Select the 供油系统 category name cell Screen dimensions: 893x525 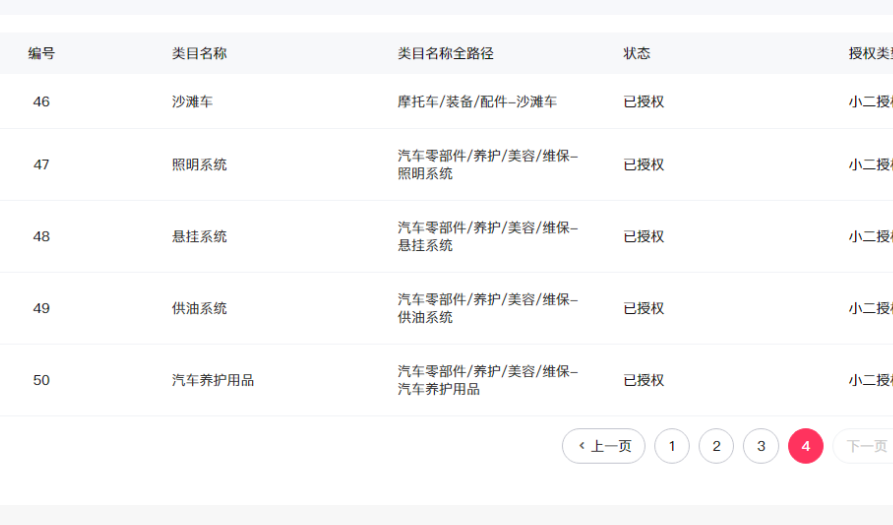click(199, 309)
